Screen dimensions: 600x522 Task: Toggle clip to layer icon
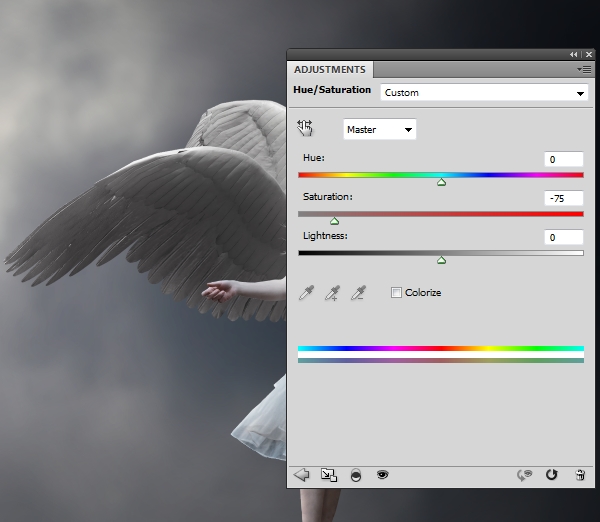[x=355, y=475]
